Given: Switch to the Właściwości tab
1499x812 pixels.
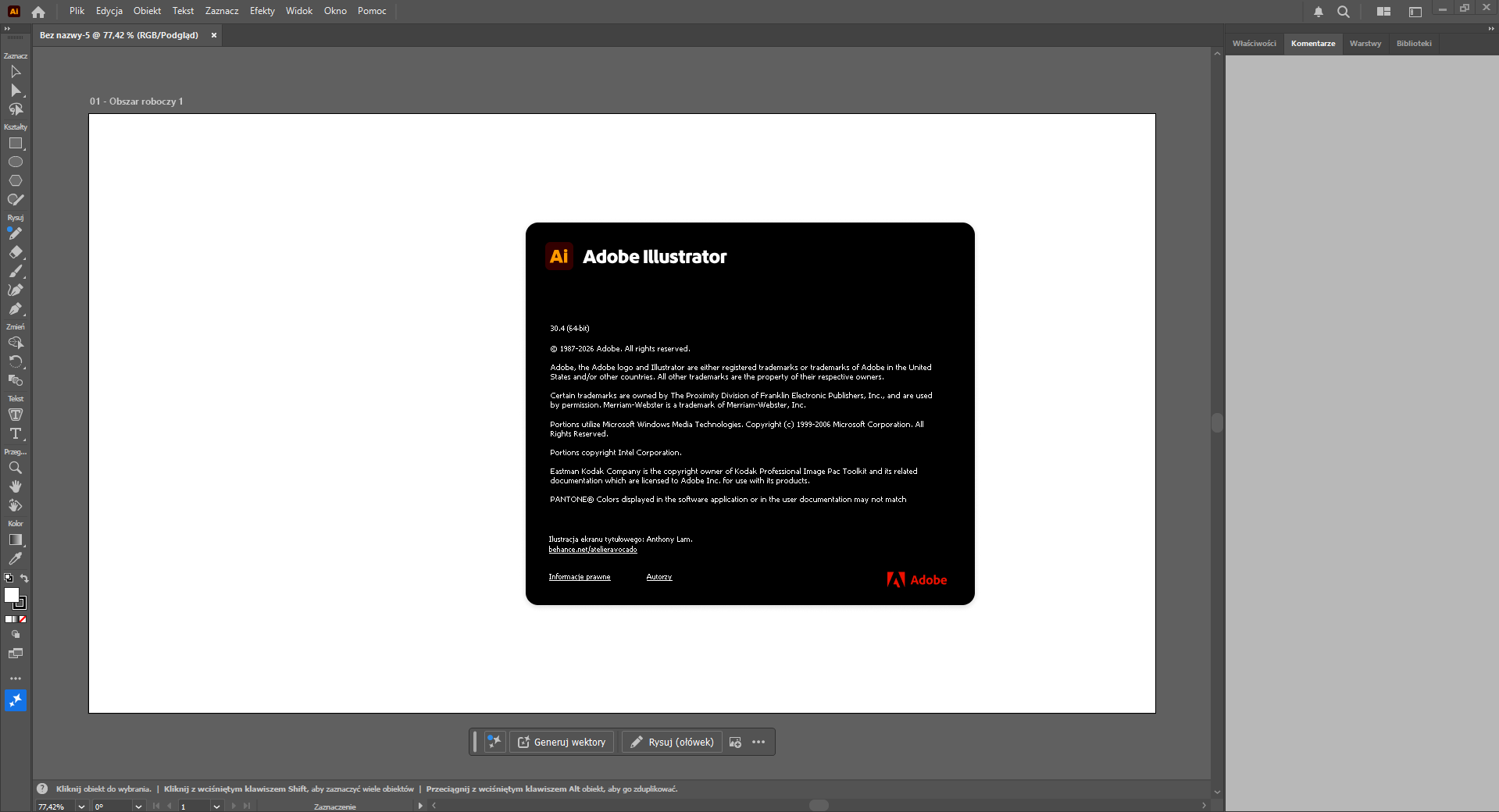Looking at the screenshot, I should (1255, 44).
